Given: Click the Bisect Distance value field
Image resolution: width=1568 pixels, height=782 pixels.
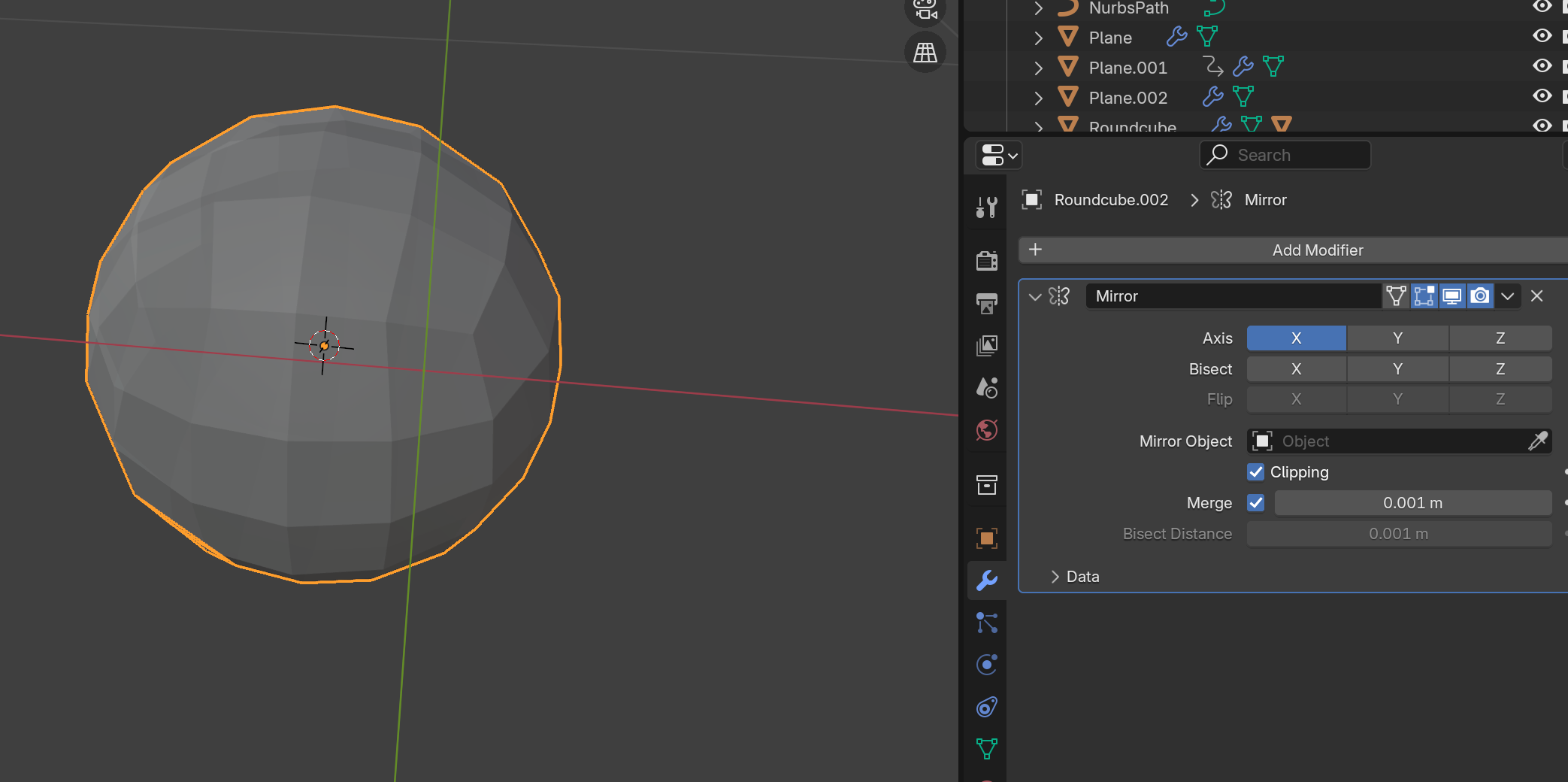Looking at the screenshot, I should point(1399,534).
